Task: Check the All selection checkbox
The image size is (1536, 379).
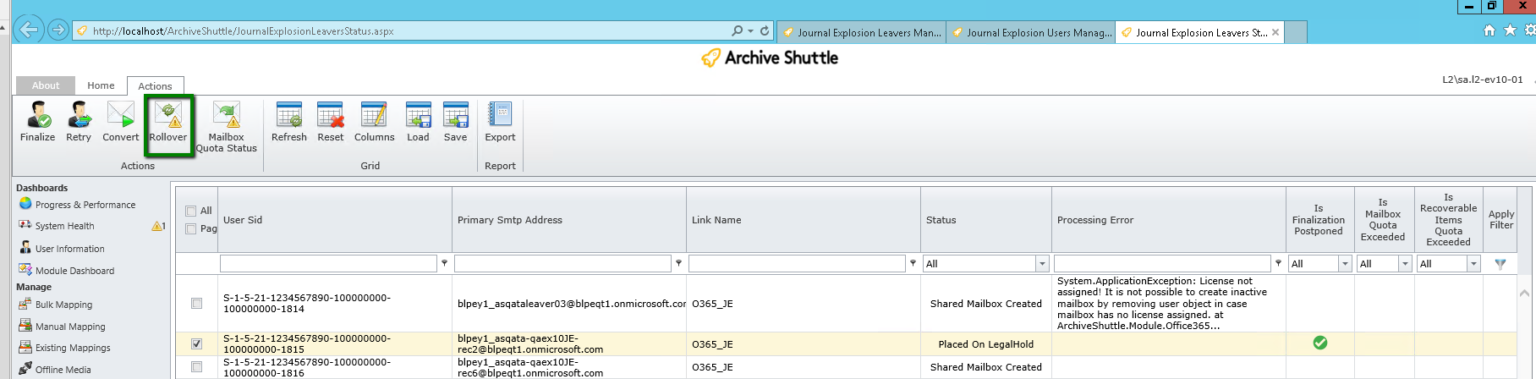Action: (191, 211)
